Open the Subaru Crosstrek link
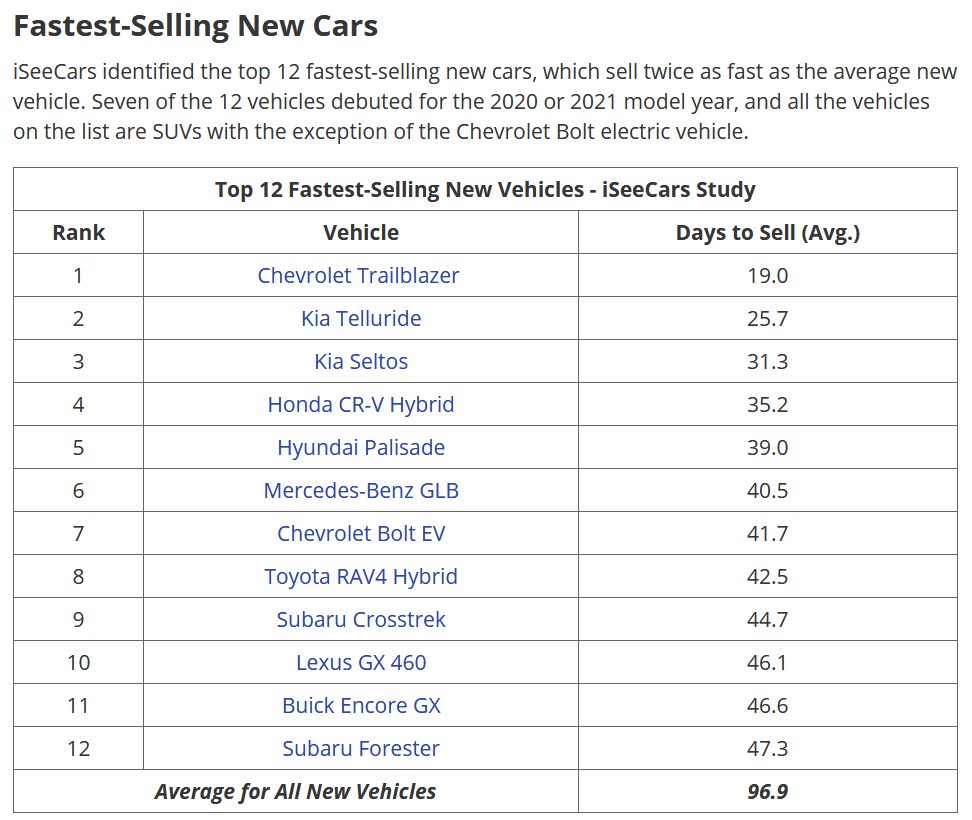Screen dimensions: 972x820 point(361,619)
